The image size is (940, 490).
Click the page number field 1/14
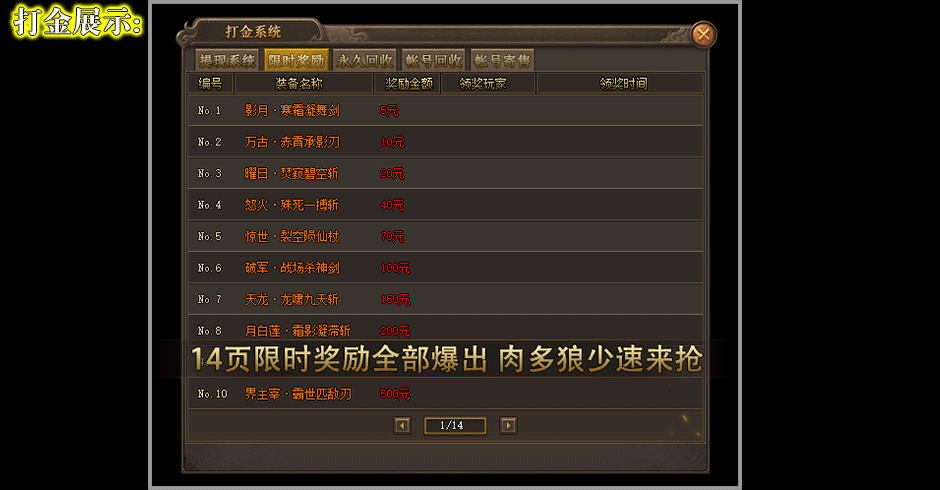455,425
